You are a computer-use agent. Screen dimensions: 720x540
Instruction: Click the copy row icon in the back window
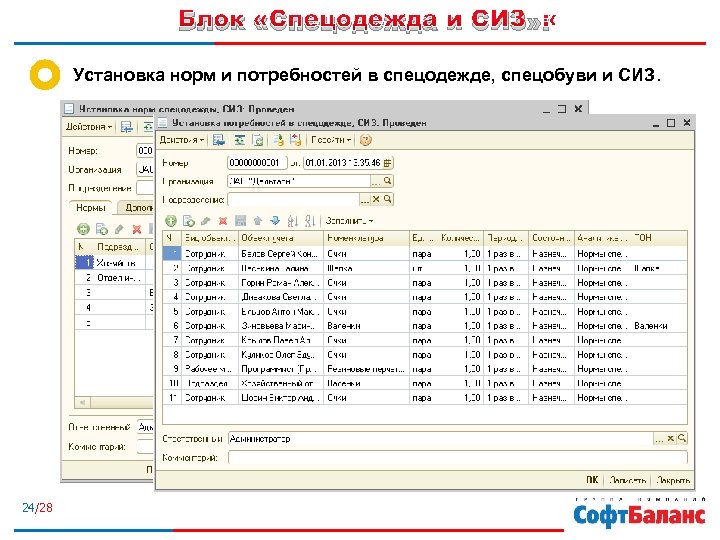101,229
